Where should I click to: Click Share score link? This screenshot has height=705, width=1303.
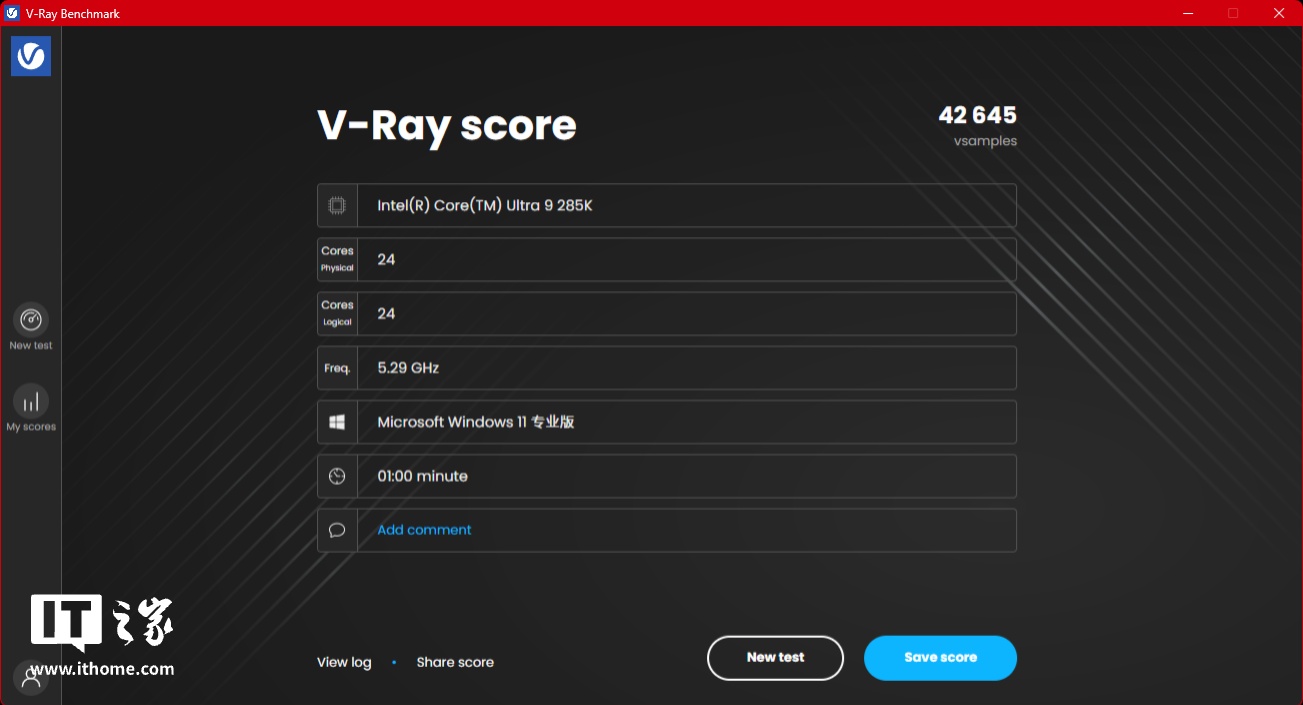click(x=455, y=662)
